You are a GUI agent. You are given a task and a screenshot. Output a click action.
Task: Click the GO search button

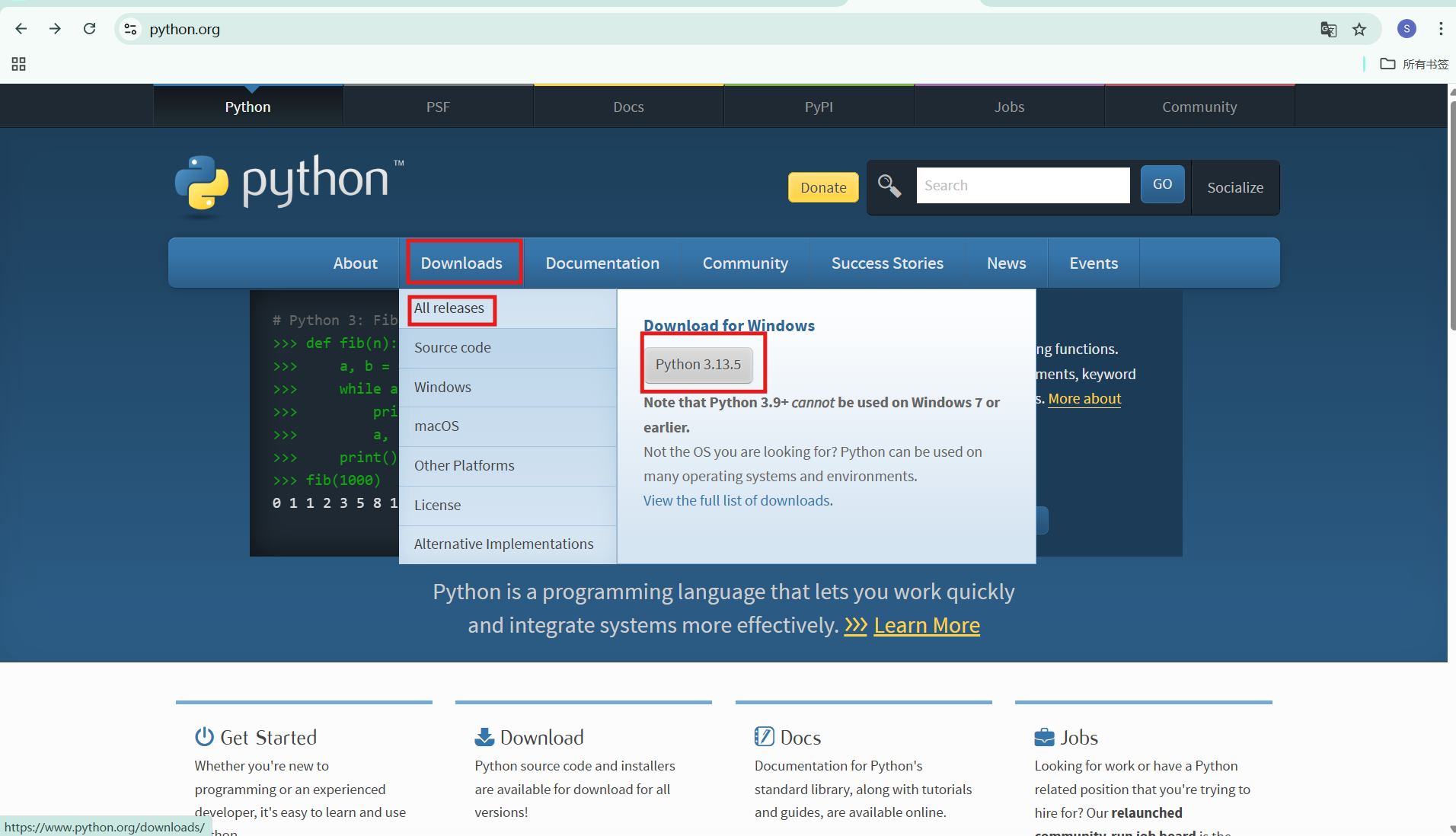click(x=1162, y=184)
